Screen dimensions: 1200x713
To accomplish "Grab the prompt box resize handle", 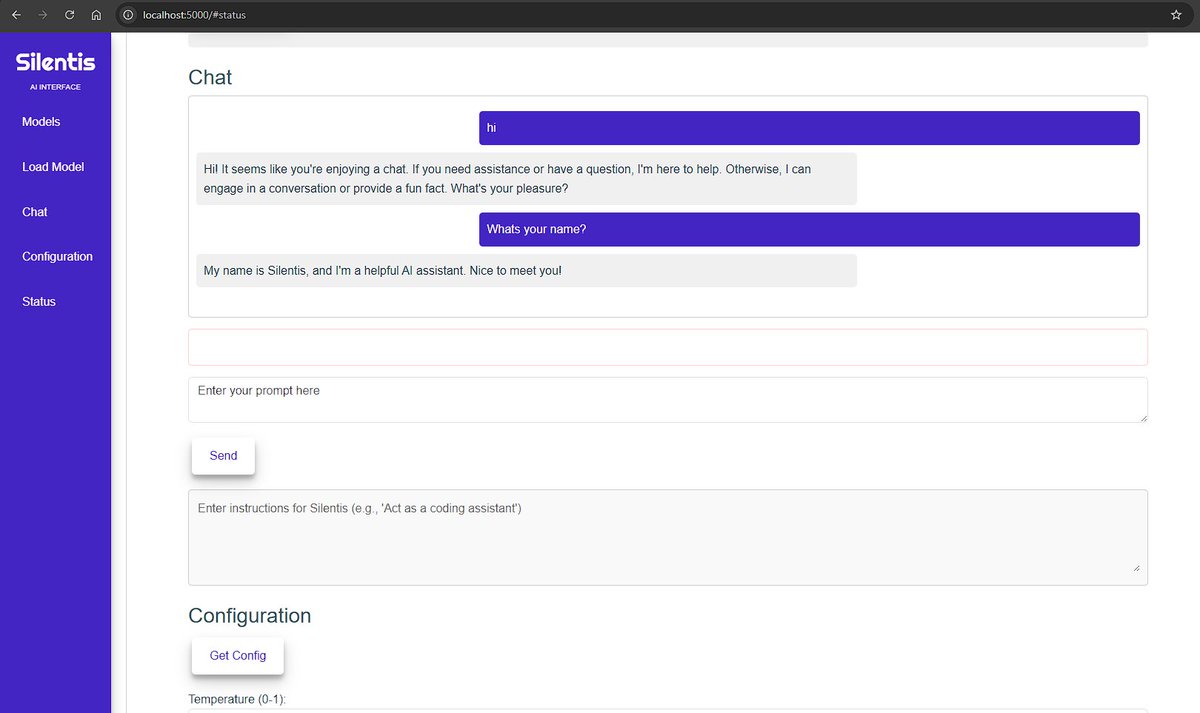I will click(1142, 417).
